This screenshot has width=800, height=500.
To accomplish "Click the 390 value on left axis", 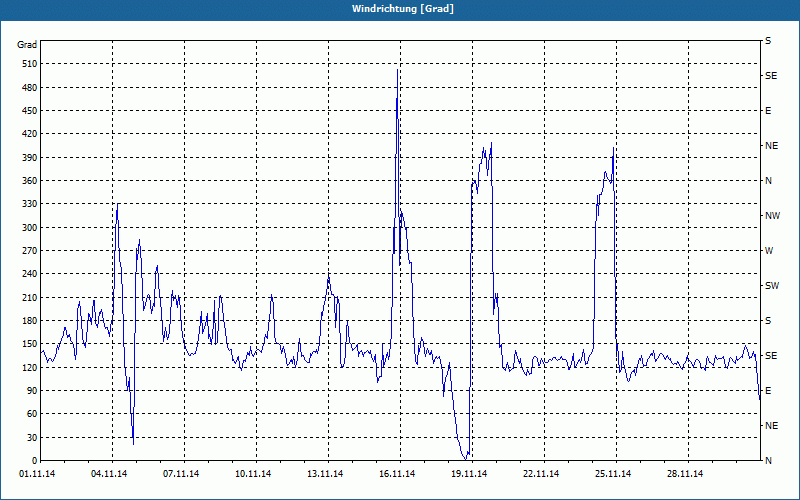I will (31, 158).
